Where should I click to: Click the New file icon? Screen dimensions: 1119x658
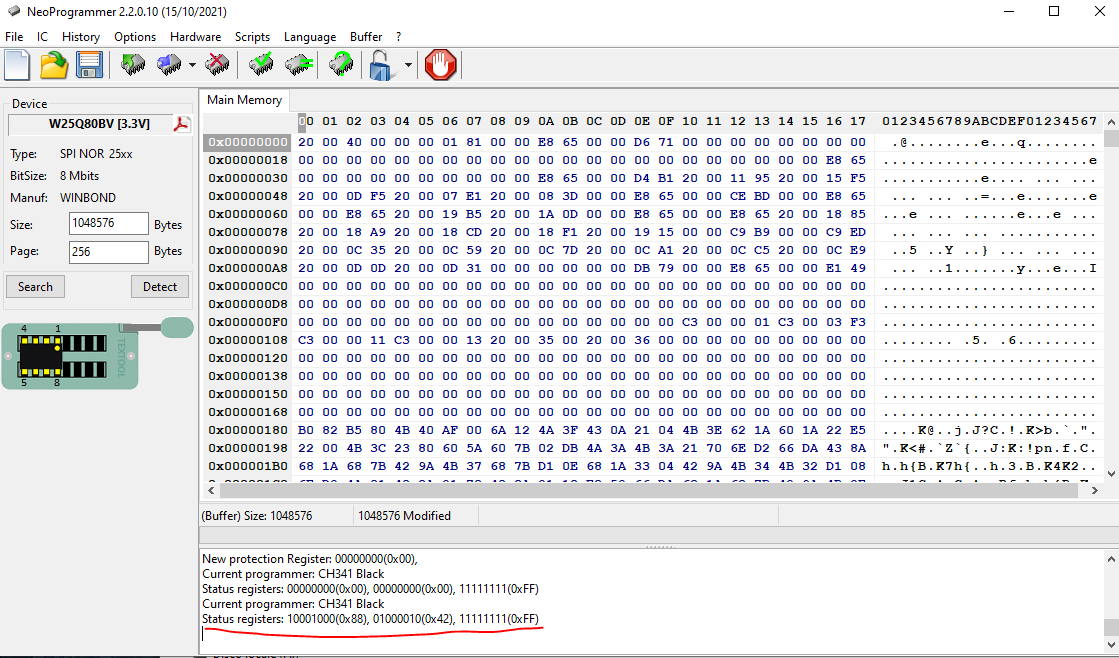click(x=17, y=66)
